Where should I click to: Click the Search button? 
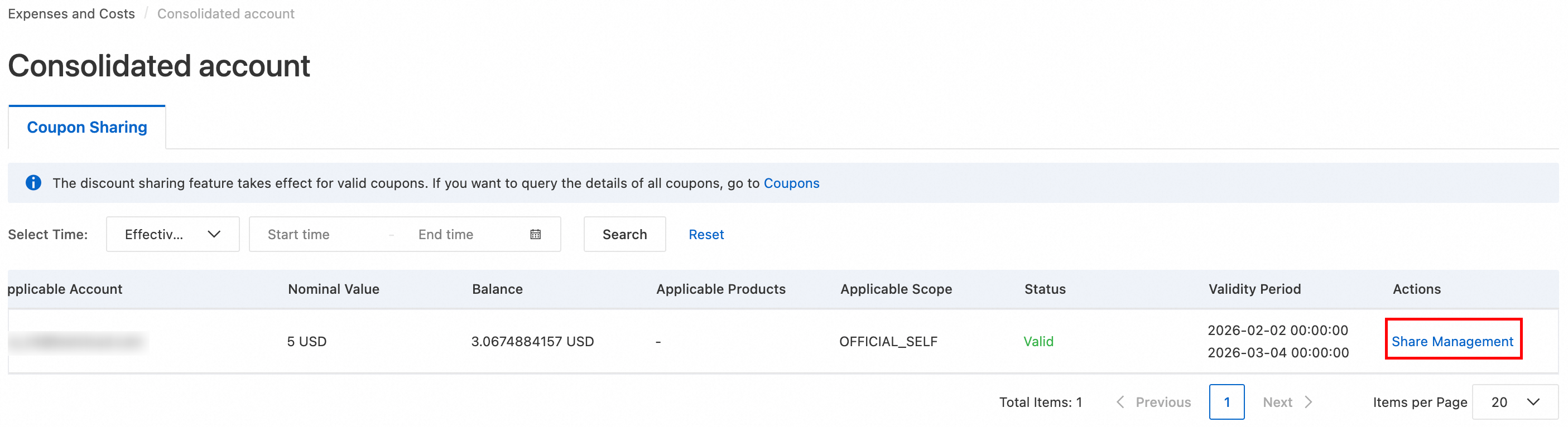[x=624, y=234]
